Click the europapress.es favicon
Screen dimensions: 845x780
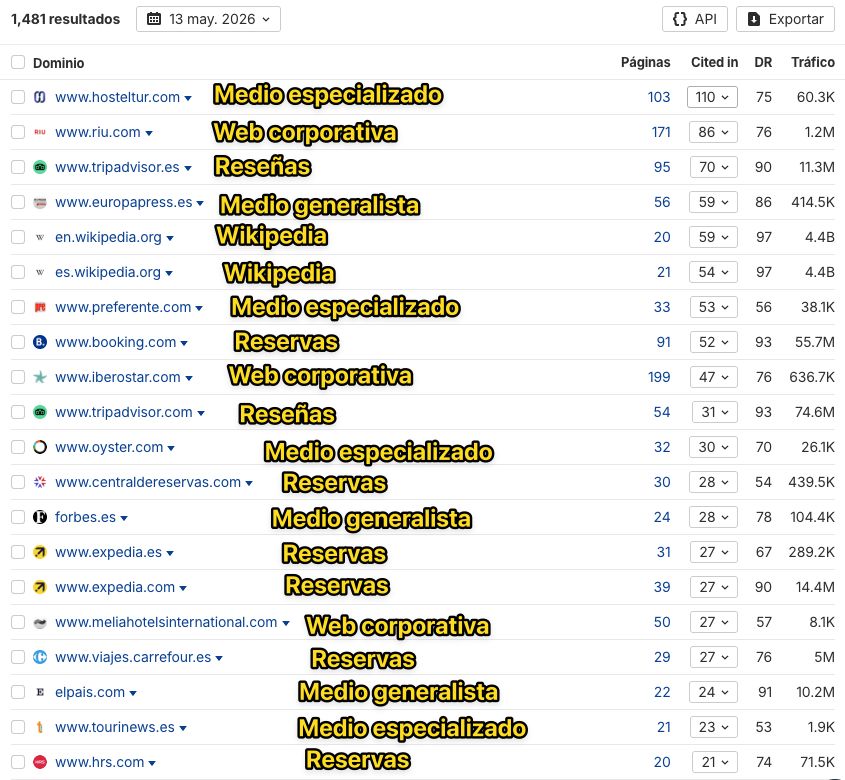click(40, 202)
